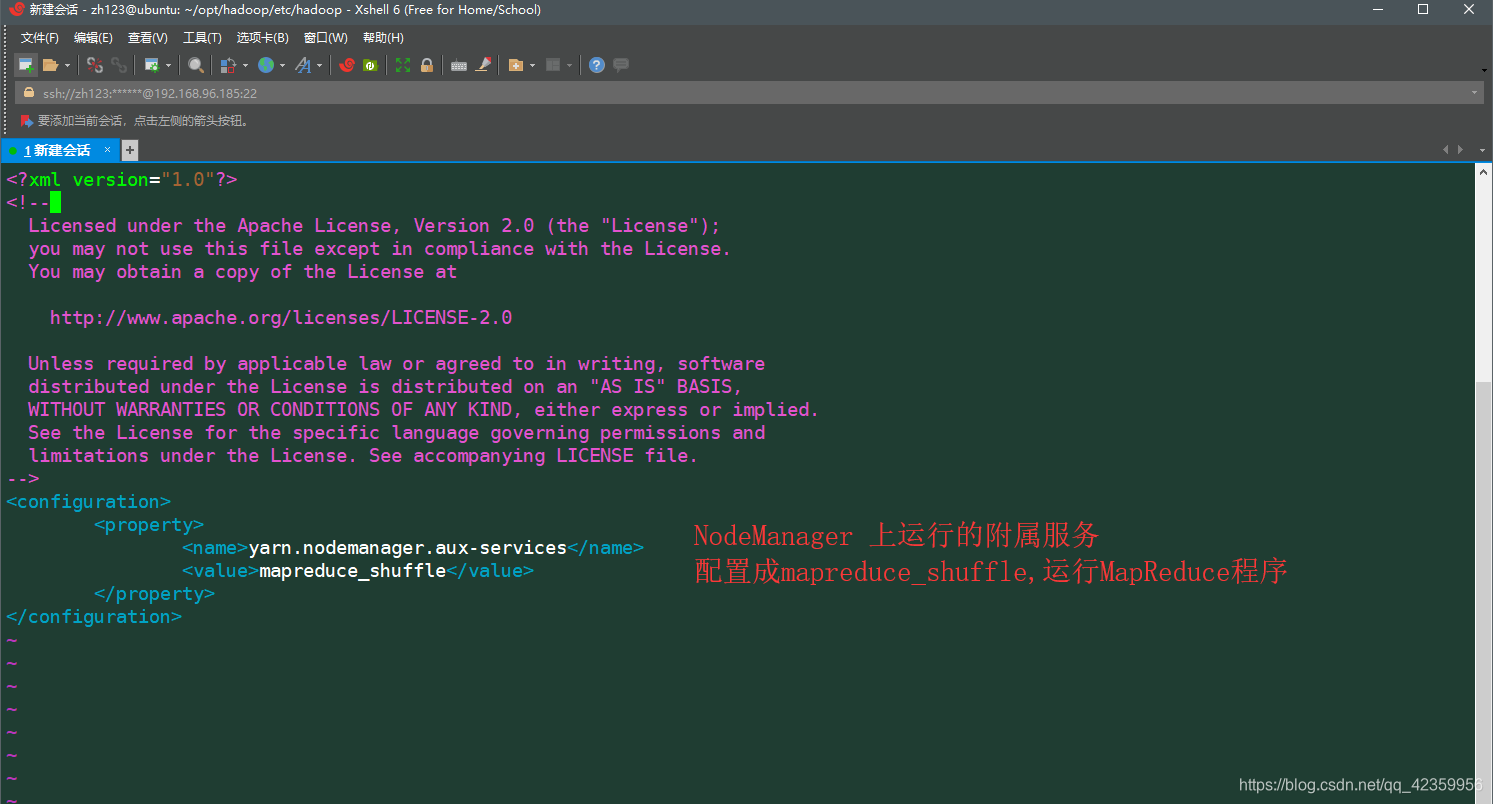This screenshot has height=804, width=1493.
Task: Open 帮助(H) menu
Action: (383, 38)
